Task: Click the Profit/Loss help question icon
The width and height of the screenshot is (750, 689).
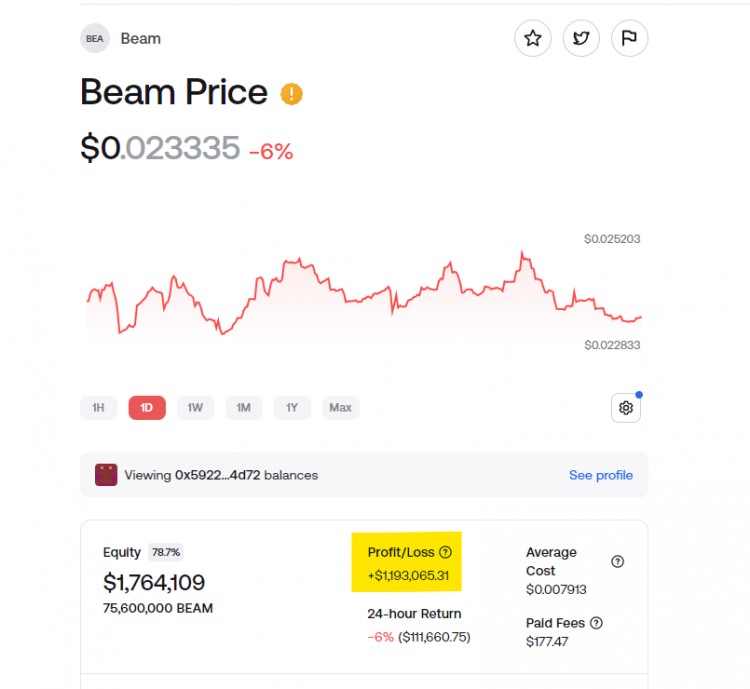Action: point(445,552)
